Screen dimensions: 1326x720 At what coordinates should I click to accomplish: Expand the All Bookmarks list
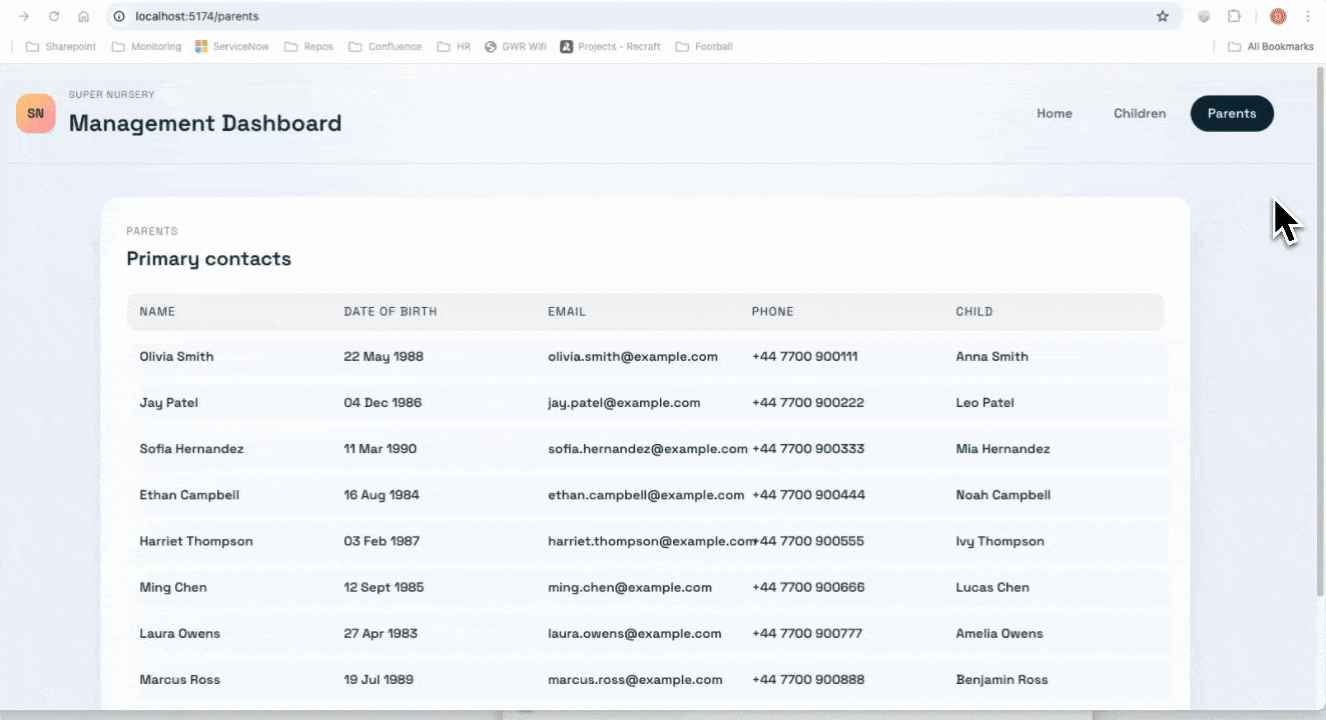click(x=1271, y=46)
